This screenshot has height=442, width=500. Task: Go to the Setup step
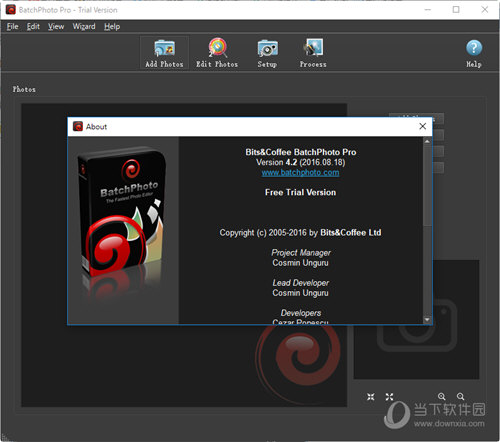click(x=267, y=53)
